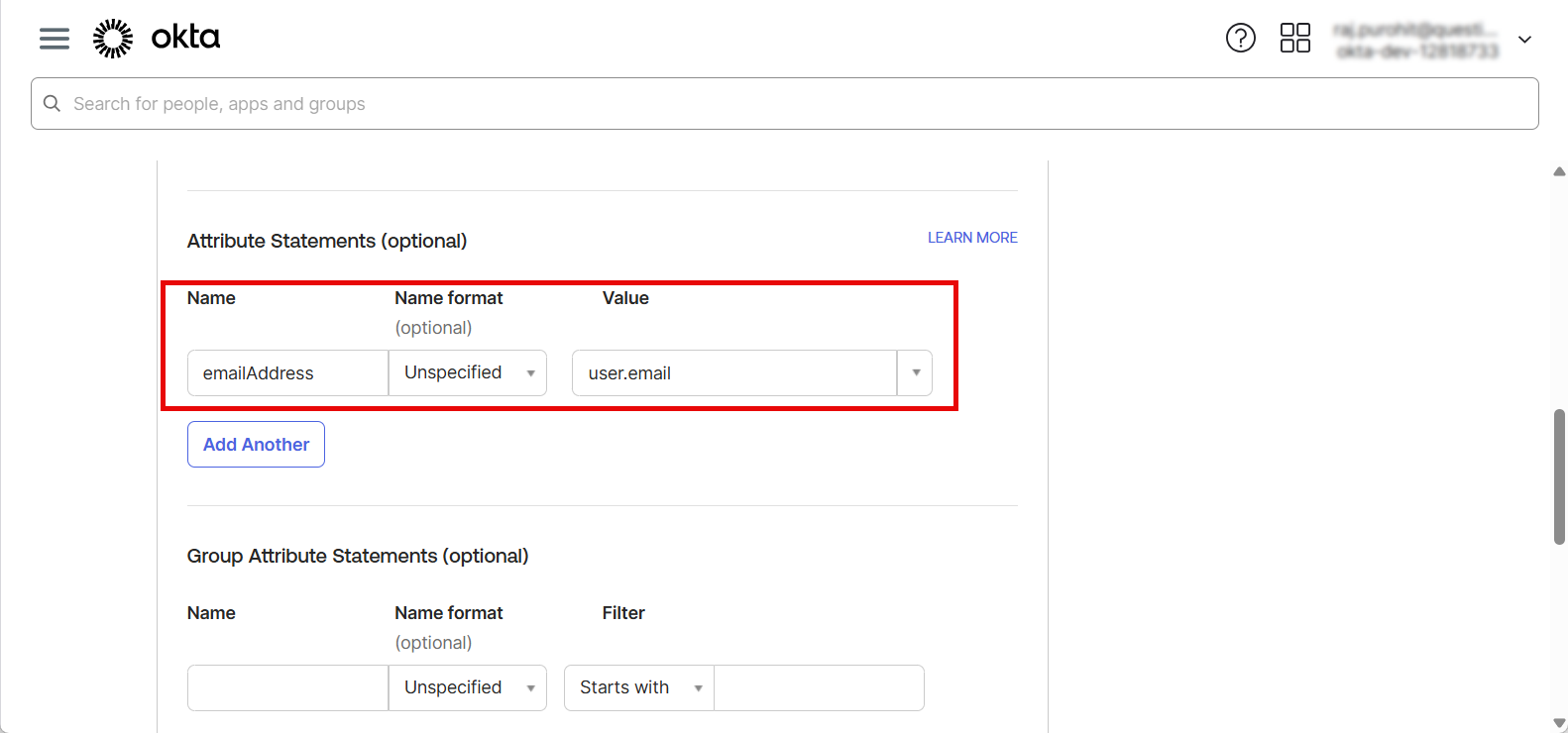Click the Add Another button

(256, 445)
